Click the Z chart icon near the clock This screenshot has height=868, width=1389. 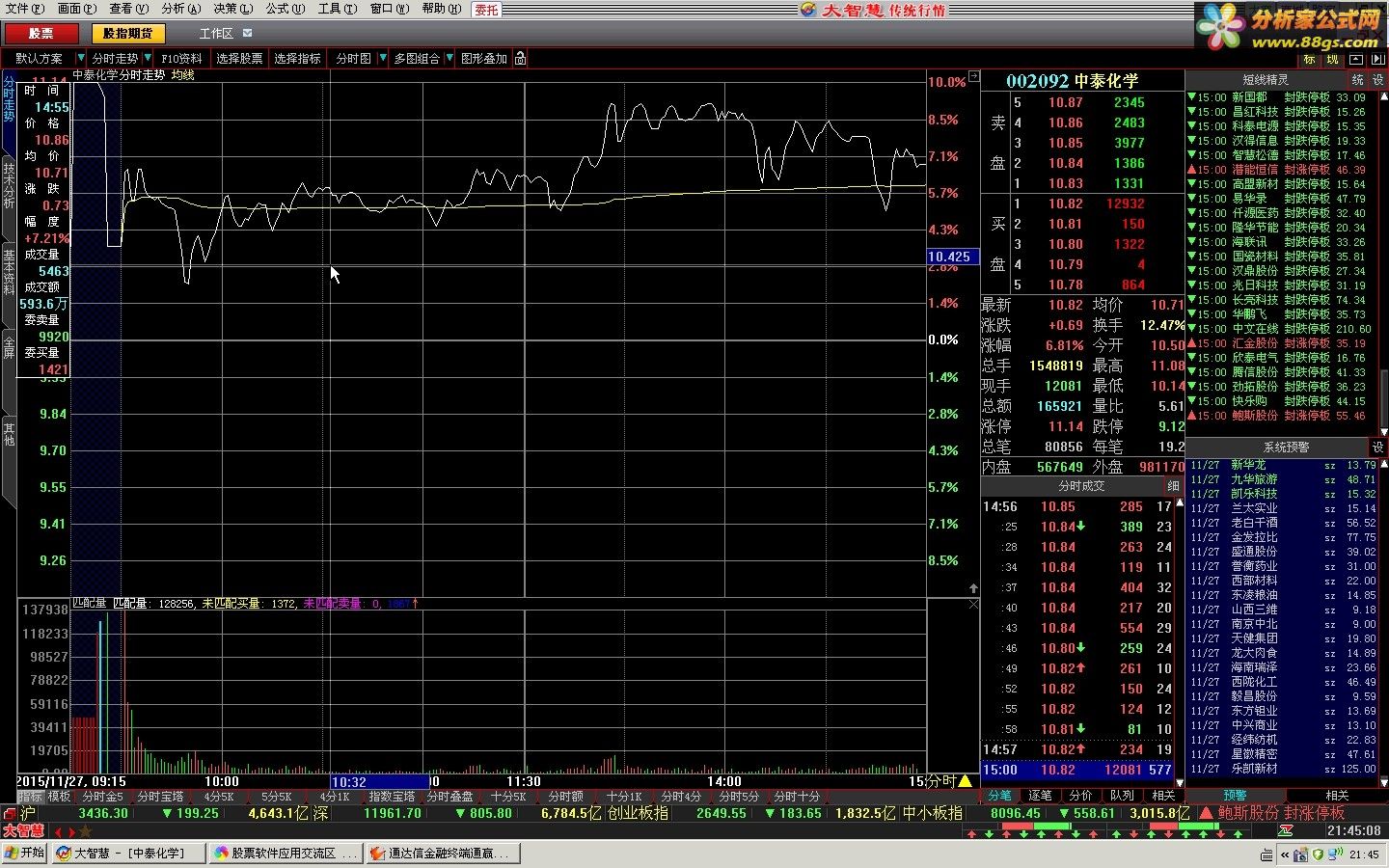(1286, 830)
